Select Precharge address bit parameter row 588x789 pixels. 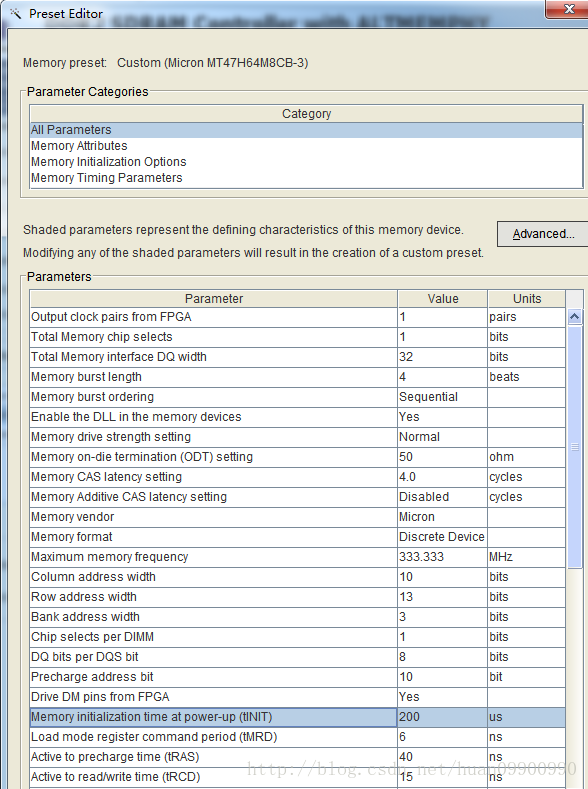(x=297, y=677)
